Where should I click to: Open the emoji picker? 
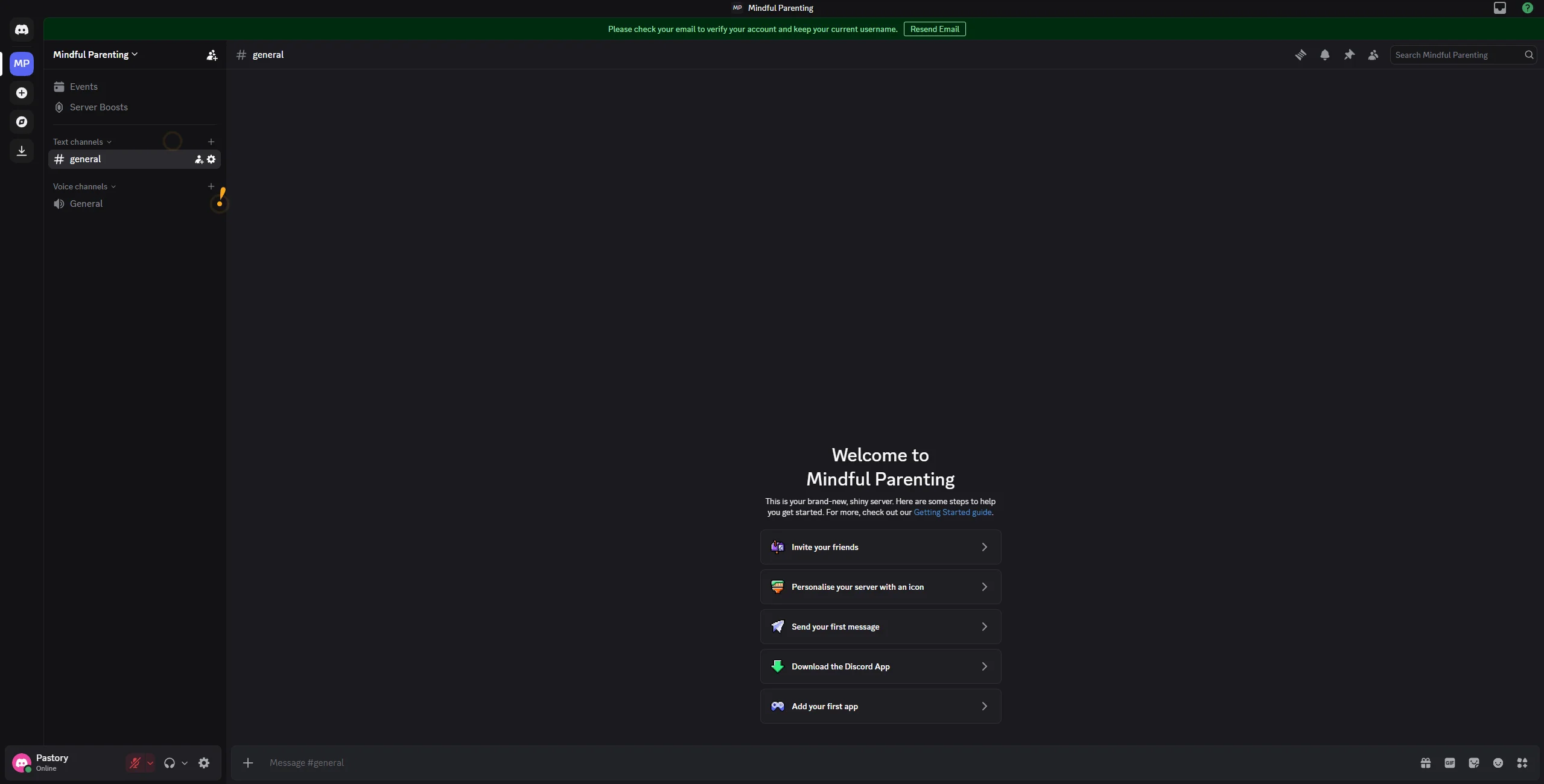tap(1498, 762)
